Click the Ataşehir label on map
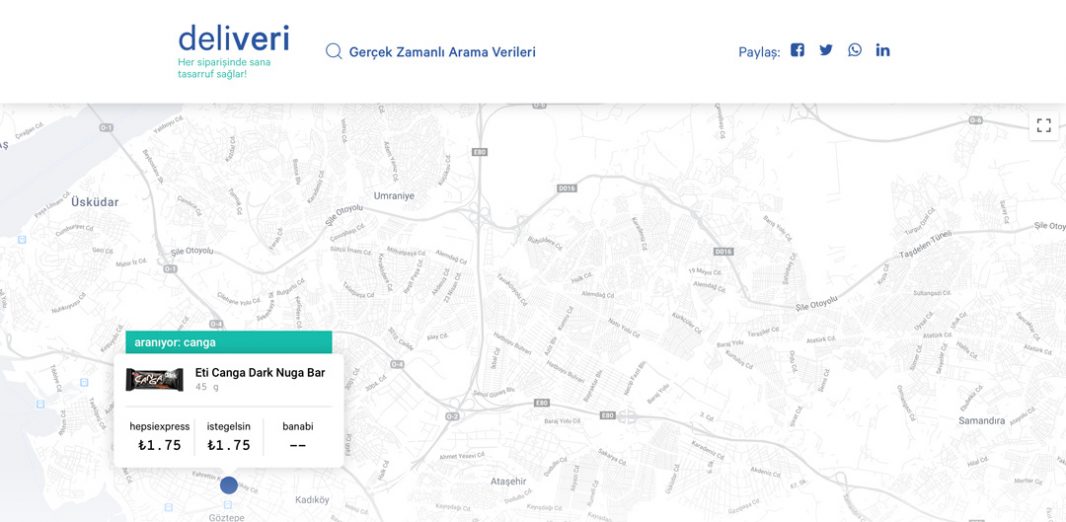Image resolution: width=1066 pixels, height=522 pixels. pyautogui.click(x=509, y=481)
